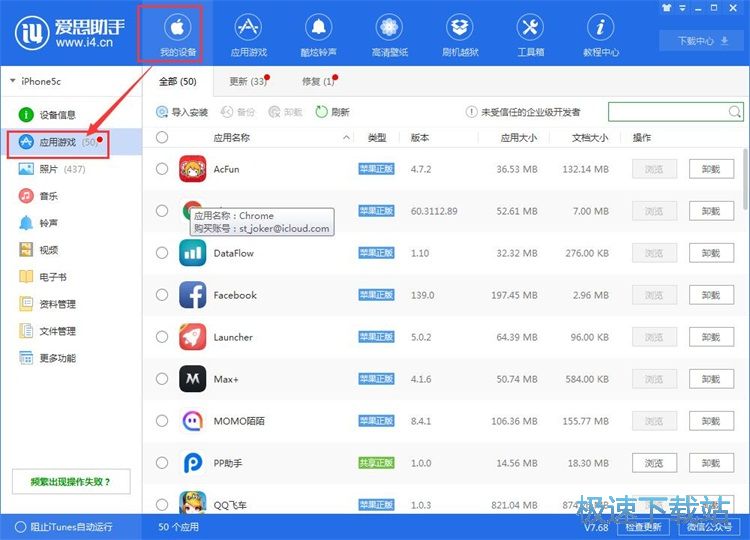Click the toolbar 卸载 uninstall tool

coord(286,112)
